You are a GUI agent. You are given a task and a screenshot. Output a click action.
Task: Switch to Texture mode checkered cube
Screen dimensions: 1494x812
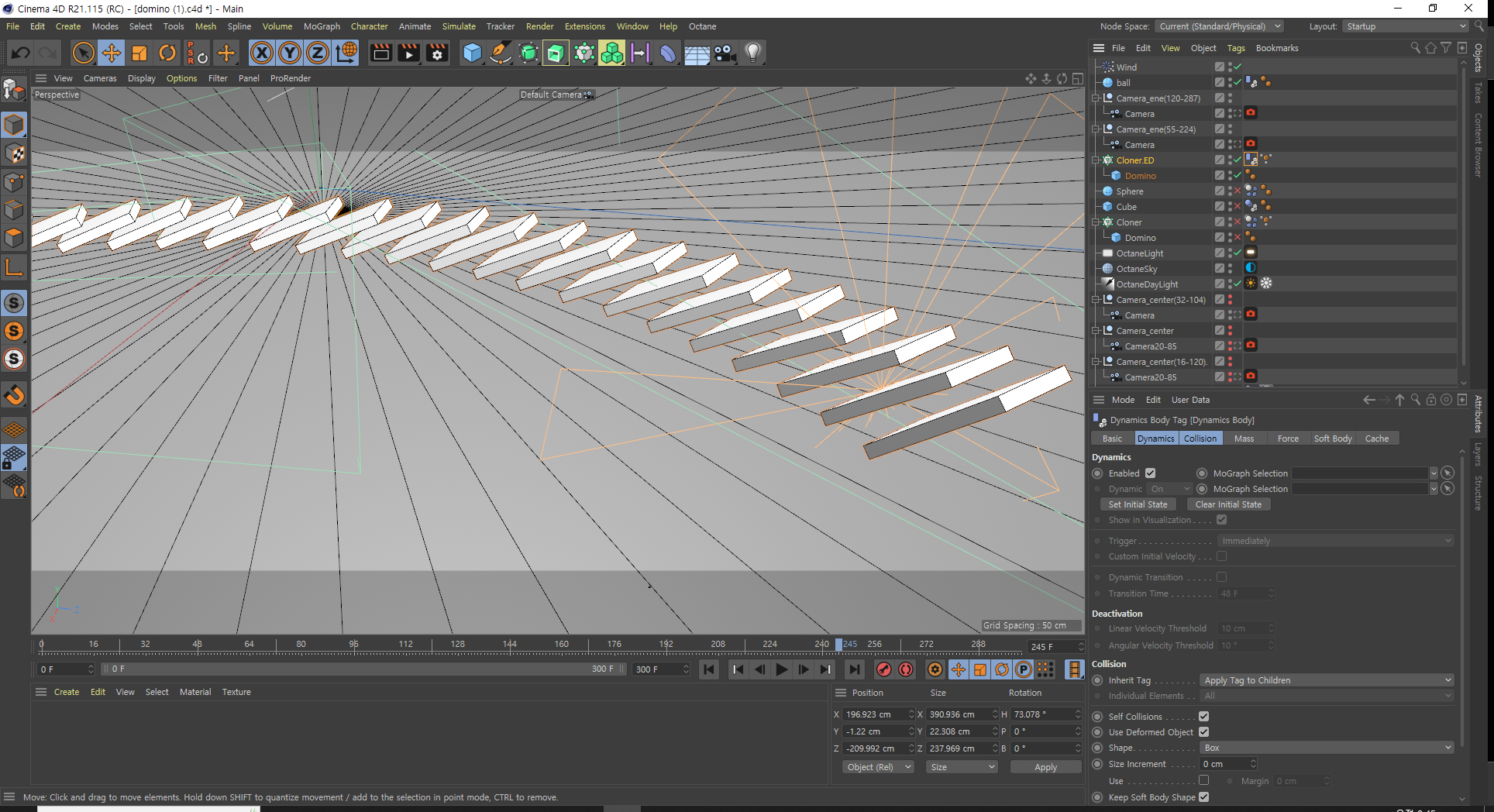(x=14, y=153)
